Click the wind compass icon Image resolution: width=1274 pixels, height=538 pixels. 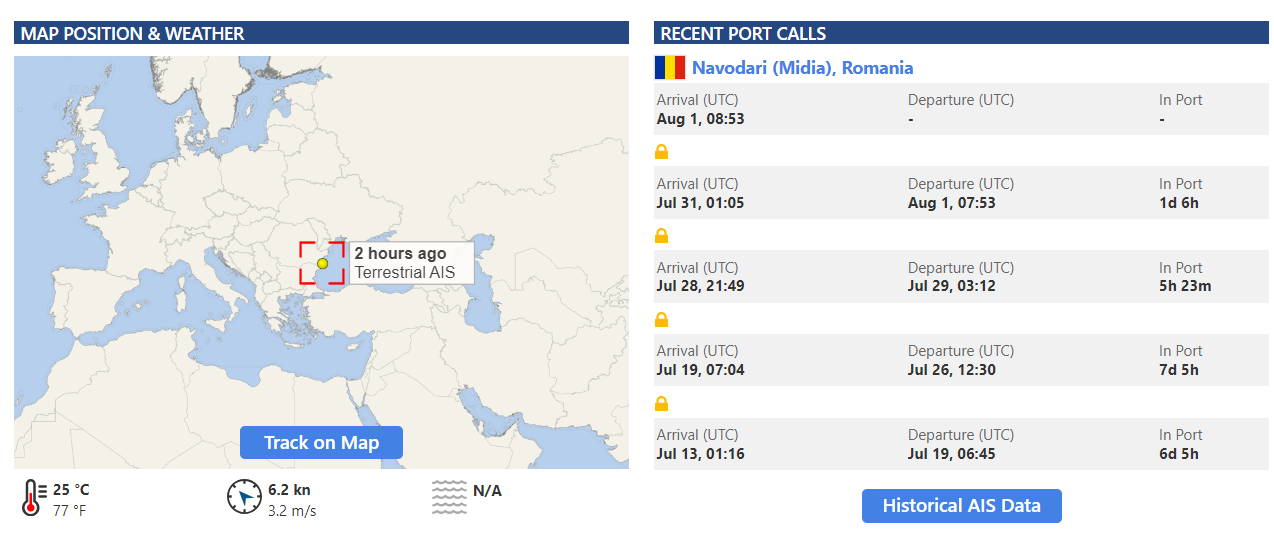(x=244, y=497)
